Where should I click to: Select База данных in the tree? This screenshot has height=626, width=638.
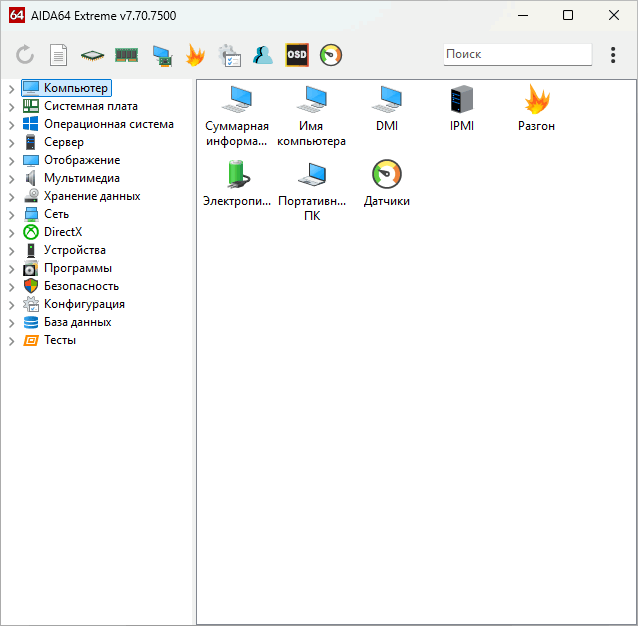pyautogui.click(x=68, y=322)
